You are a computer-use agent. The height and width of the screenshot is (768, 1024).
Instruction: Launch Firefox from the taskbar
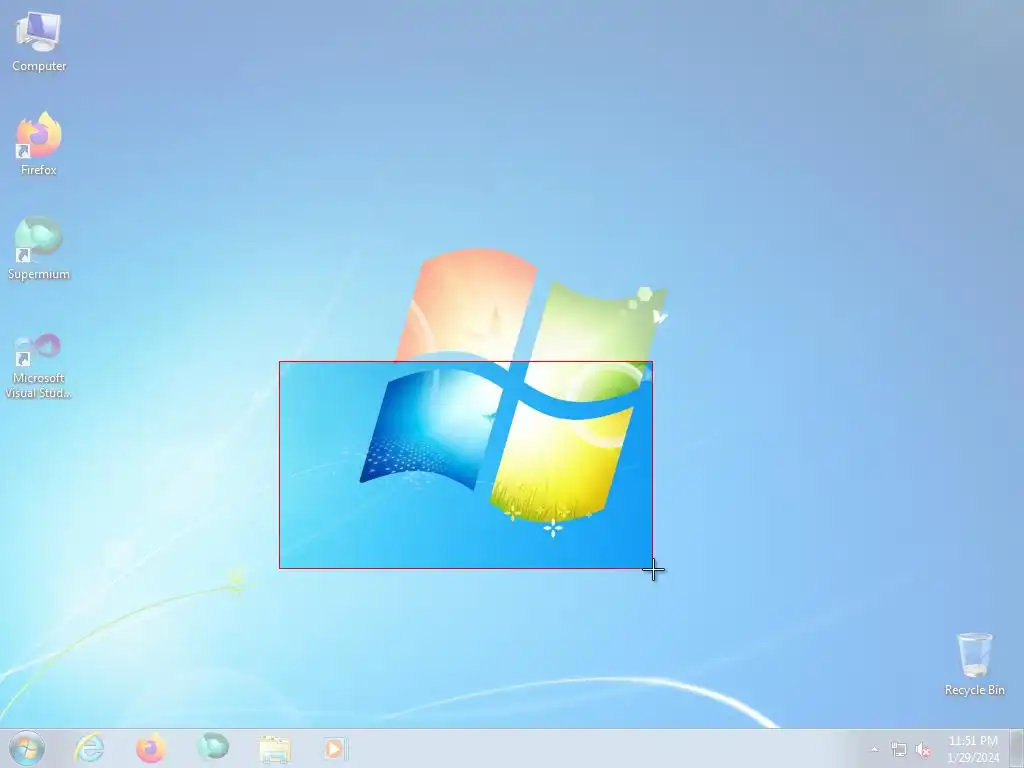150,748
